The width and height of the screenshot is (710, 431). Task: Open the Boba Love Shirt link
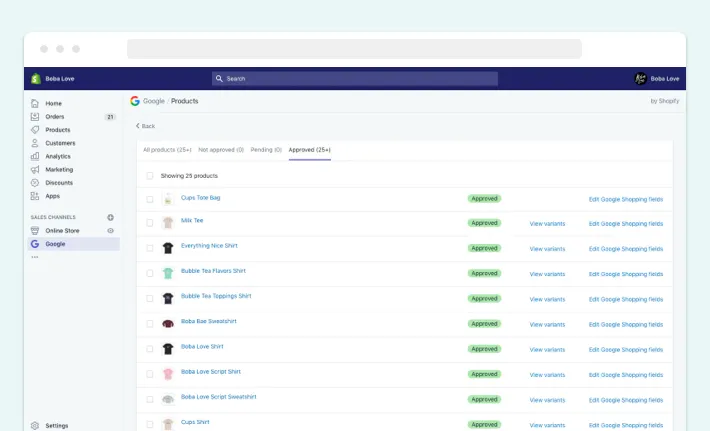(x=202, y=346)
